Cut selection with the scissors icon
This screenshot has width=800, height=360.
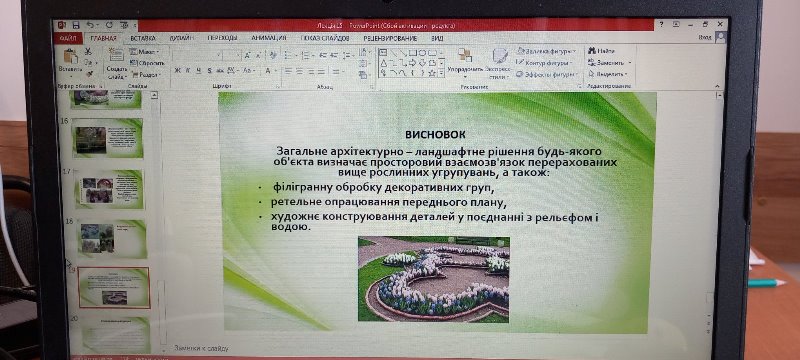pyautogui.click(x=88, y=52)
